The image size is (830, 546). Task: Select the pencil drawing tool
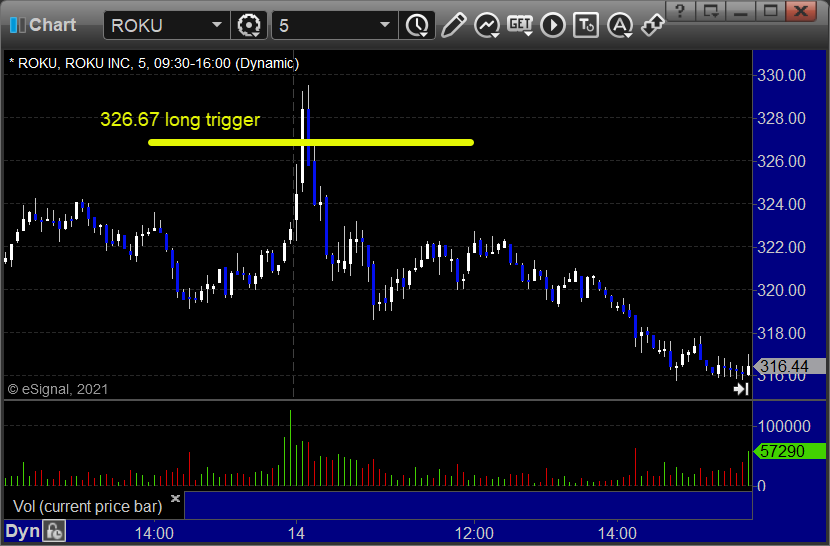pos(453,25)
